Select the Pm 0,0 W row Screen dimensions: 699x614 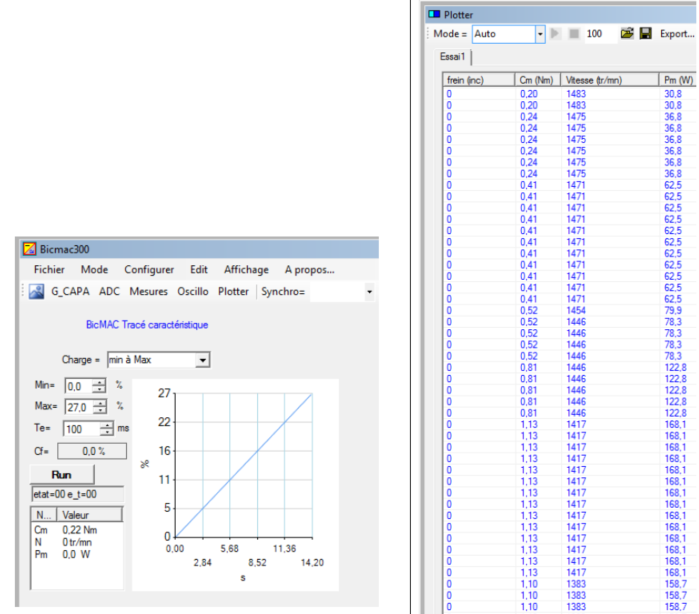tap(77, 554)
